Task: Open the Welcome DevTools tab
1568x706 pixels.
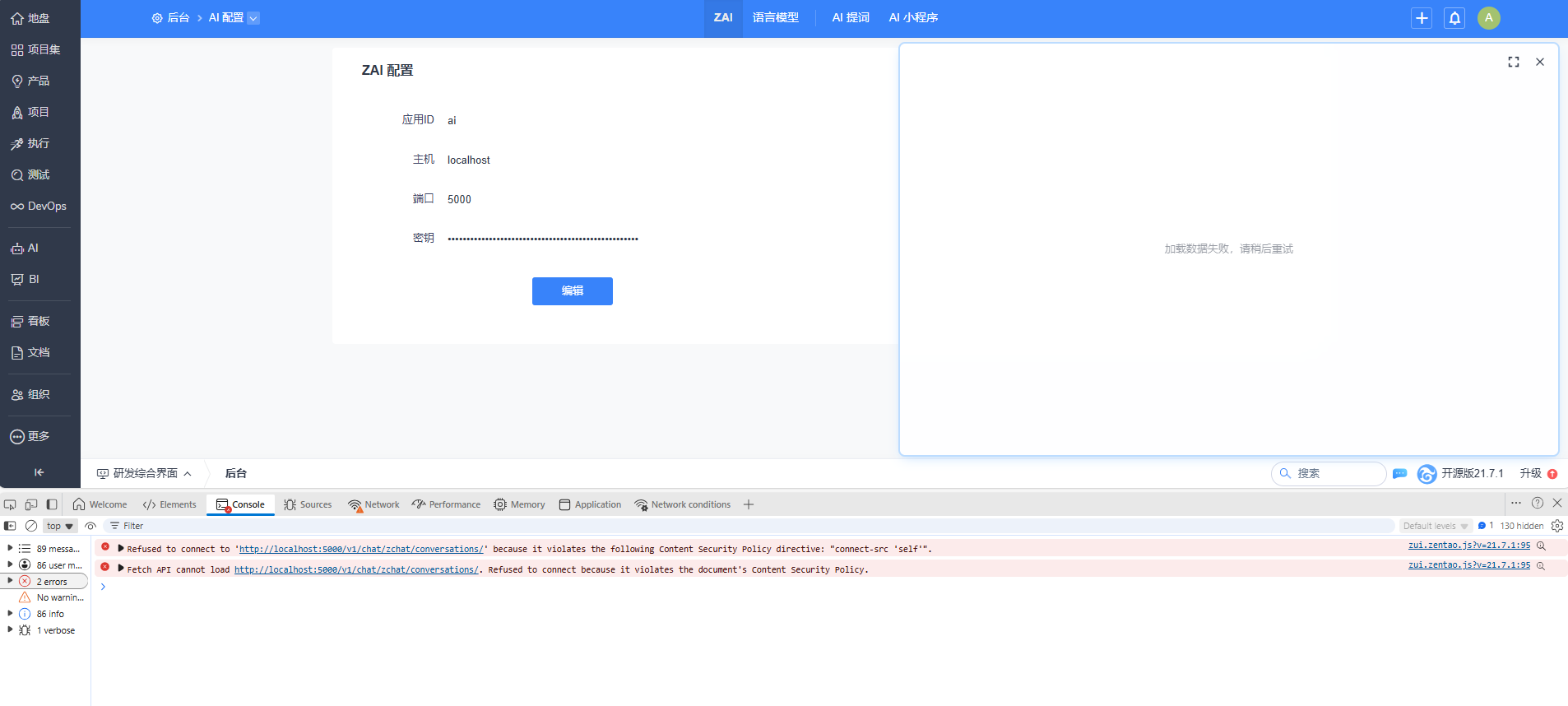Action: point(100,504)
